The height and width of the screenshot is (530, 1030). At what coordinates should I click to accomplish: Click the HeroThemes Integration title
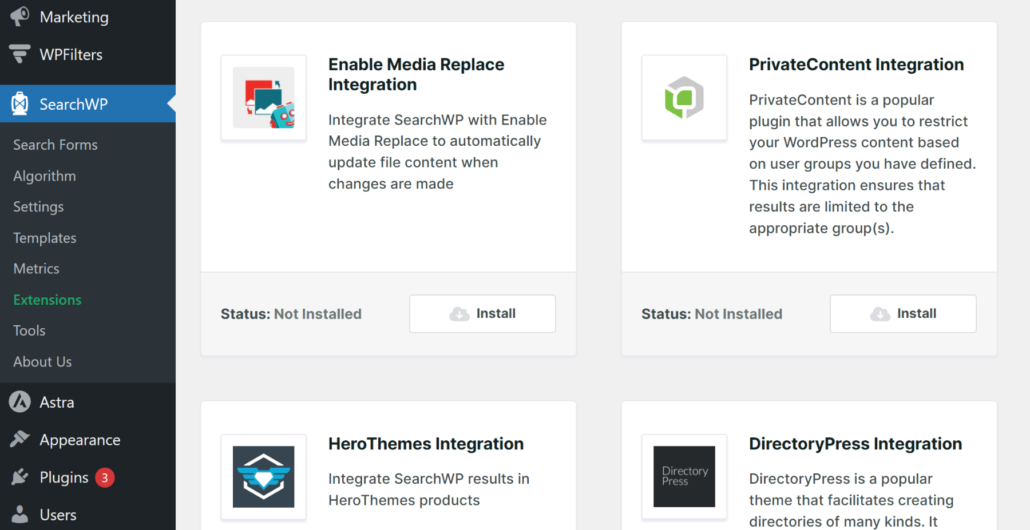coord(426,444)
